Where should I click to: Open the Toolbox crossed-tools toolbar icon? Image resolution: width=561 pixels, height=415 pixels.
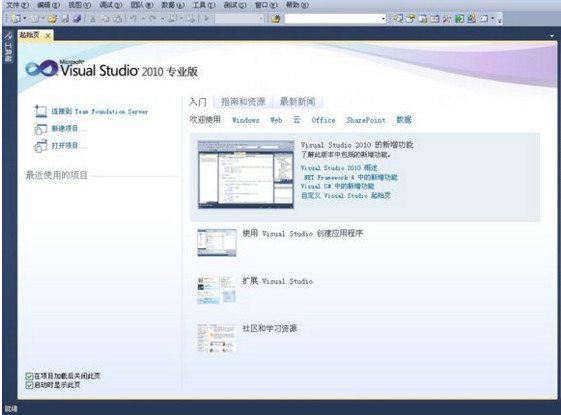pos(447,18)
